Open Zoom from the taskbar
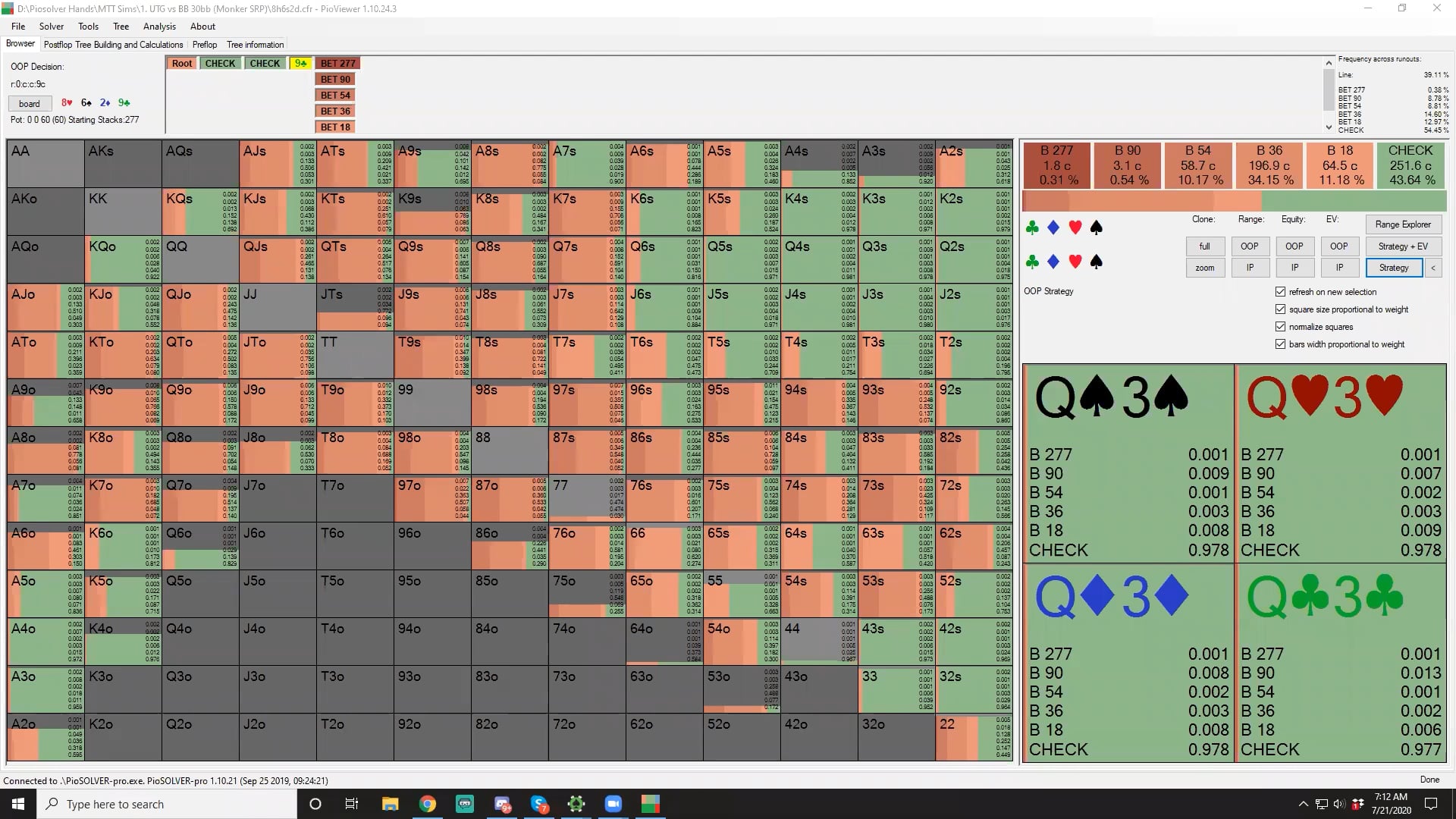Image resolution: width=1456 pixels, height=819 pixels. tap(613, 804)
